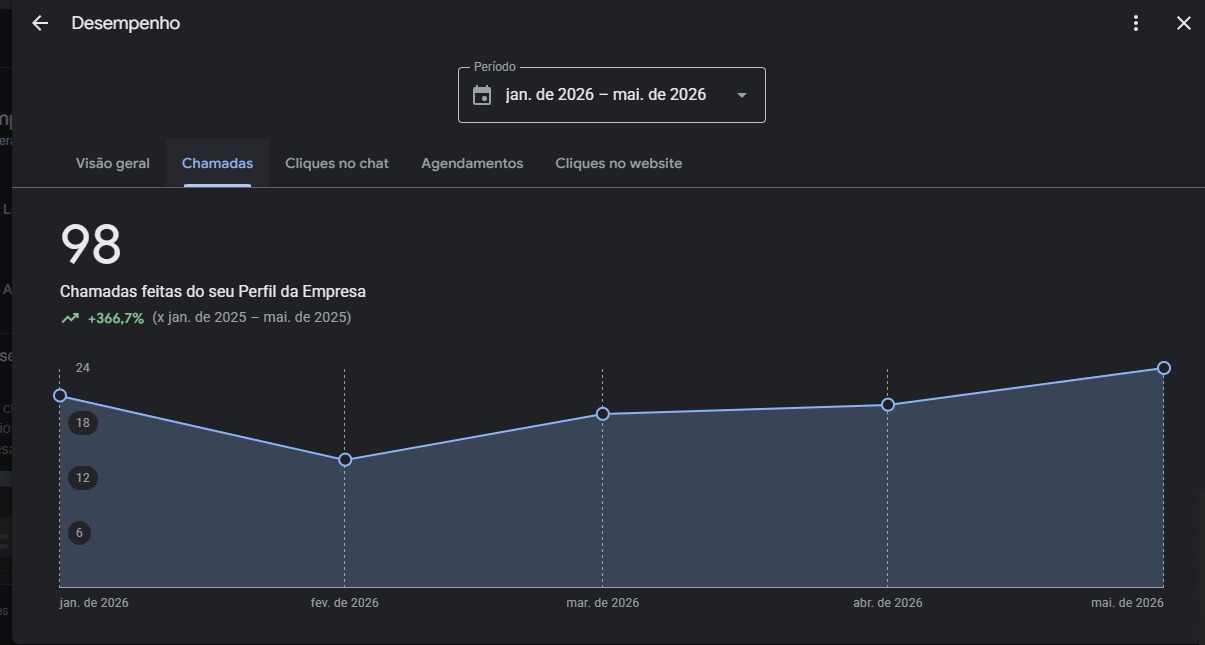1205x645 pixels.
Task: Switch to Visão geral tab
Action: click(113, 163)
